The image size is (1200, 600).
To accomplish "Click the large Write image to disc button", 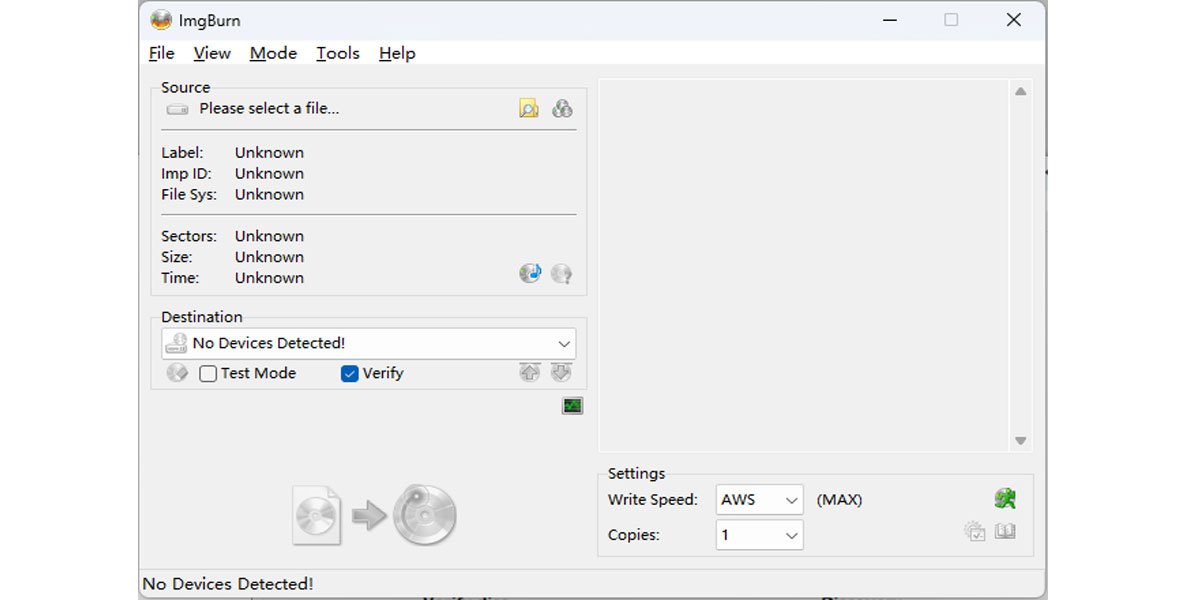I will click(375, 515).
